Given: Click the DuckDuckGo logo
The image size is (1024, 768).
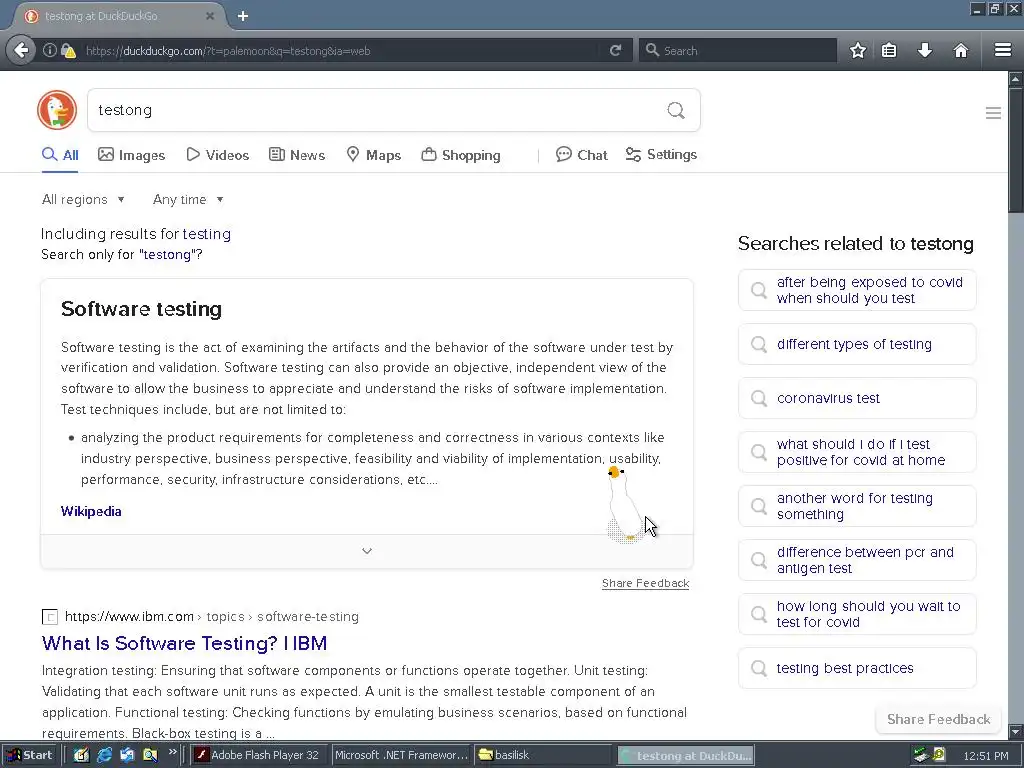Looking at the screenshot, I should click(x=57, y=110).
